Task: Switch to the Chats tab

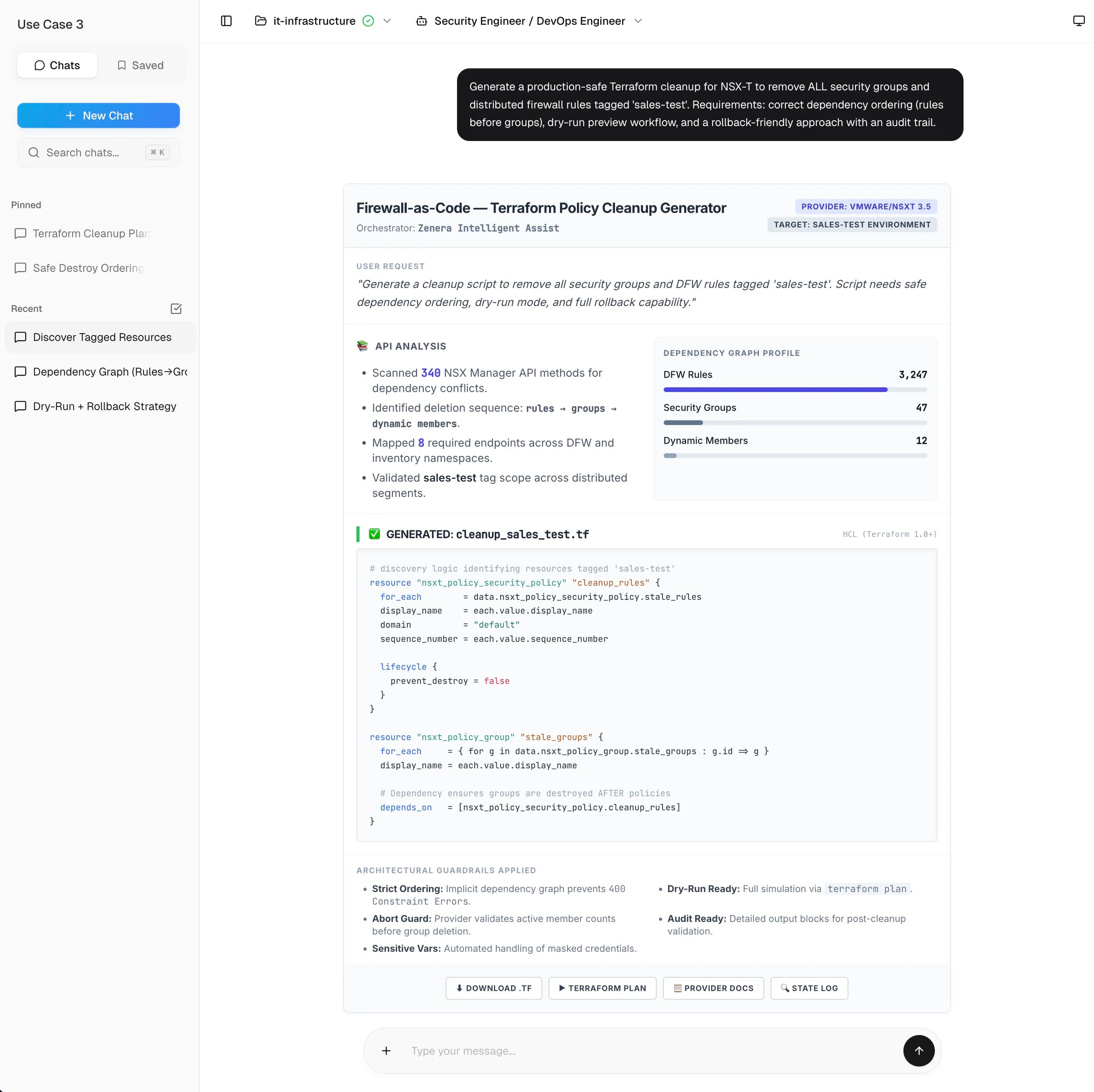Action: tap(57, 65)
